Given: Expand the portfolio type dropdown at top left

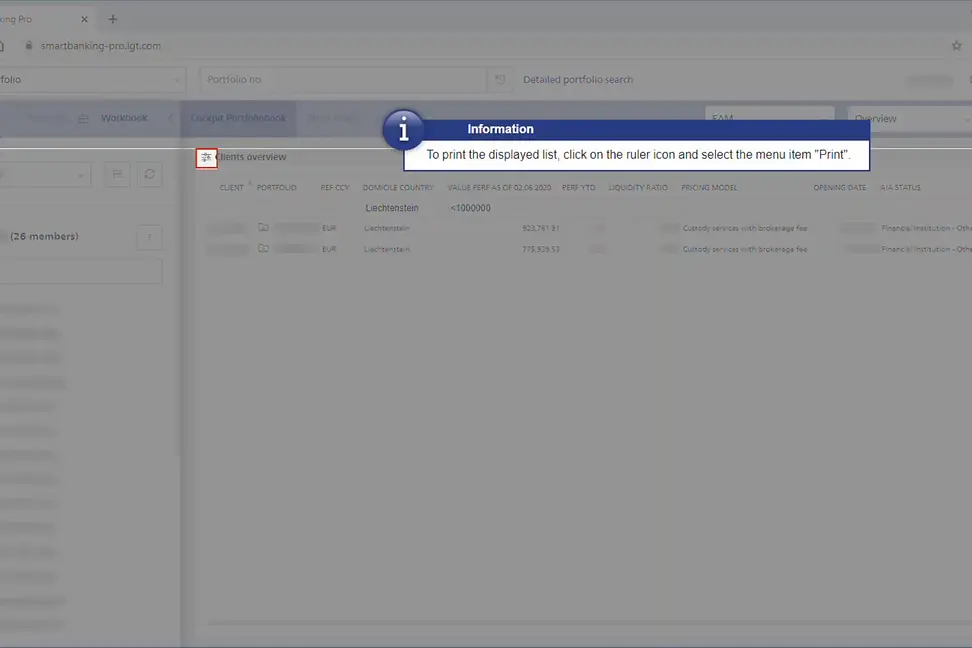Looking at the screenshot, I should point(90,80).
